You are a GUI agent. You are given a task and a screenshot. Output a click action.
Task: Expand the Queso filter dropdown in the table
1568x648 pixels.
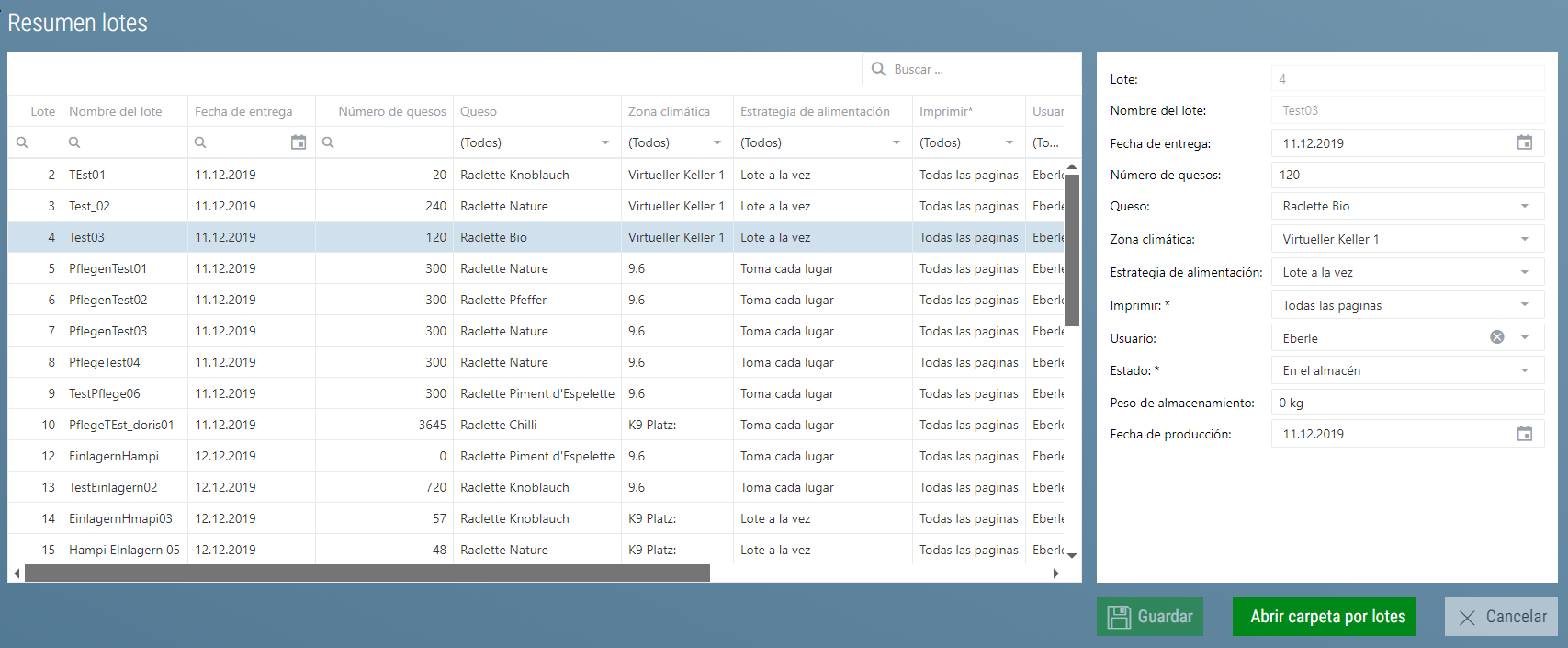605,142
